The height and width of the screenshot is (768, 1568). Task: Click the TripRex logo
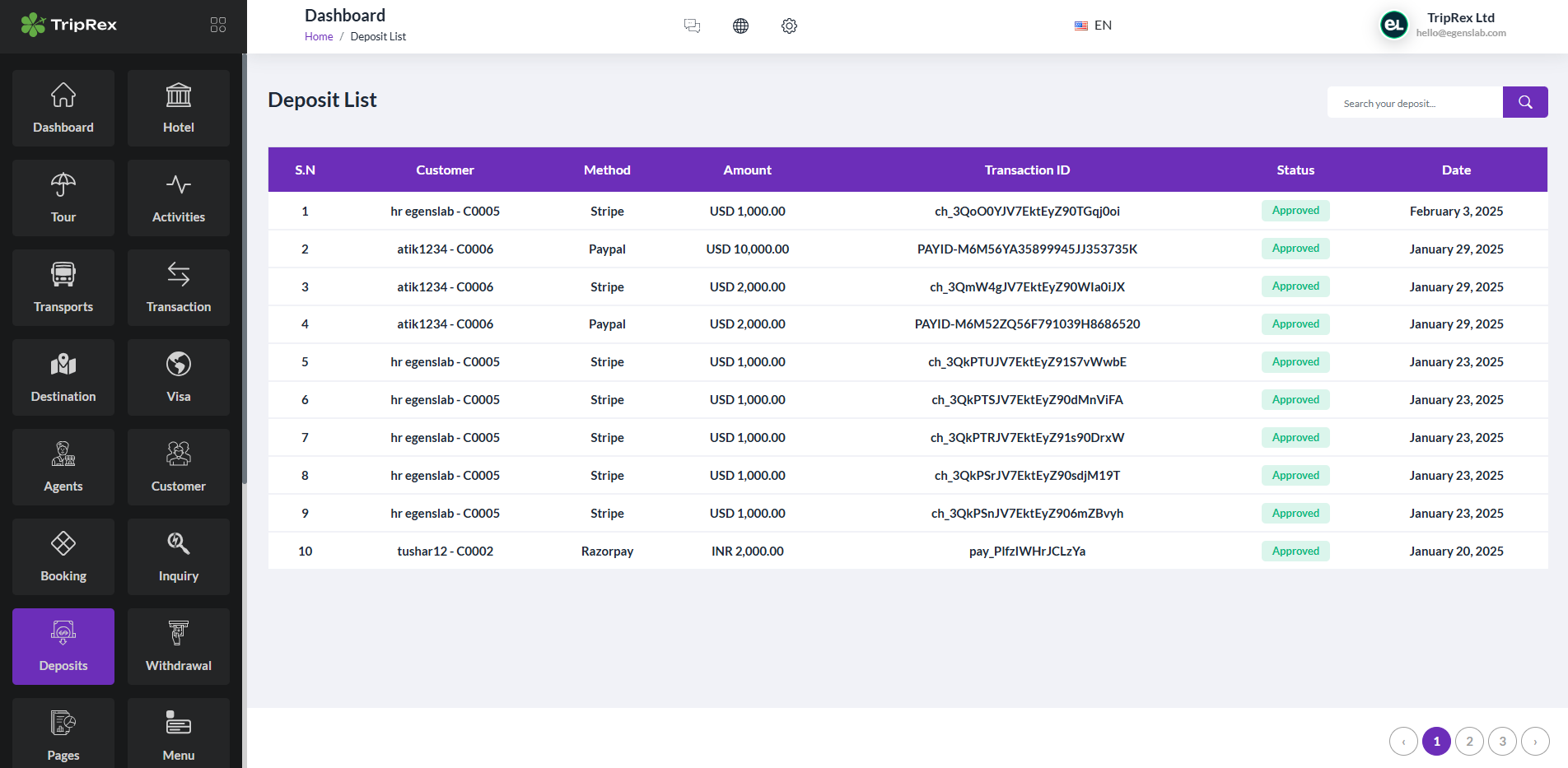[x=69, y=25]
